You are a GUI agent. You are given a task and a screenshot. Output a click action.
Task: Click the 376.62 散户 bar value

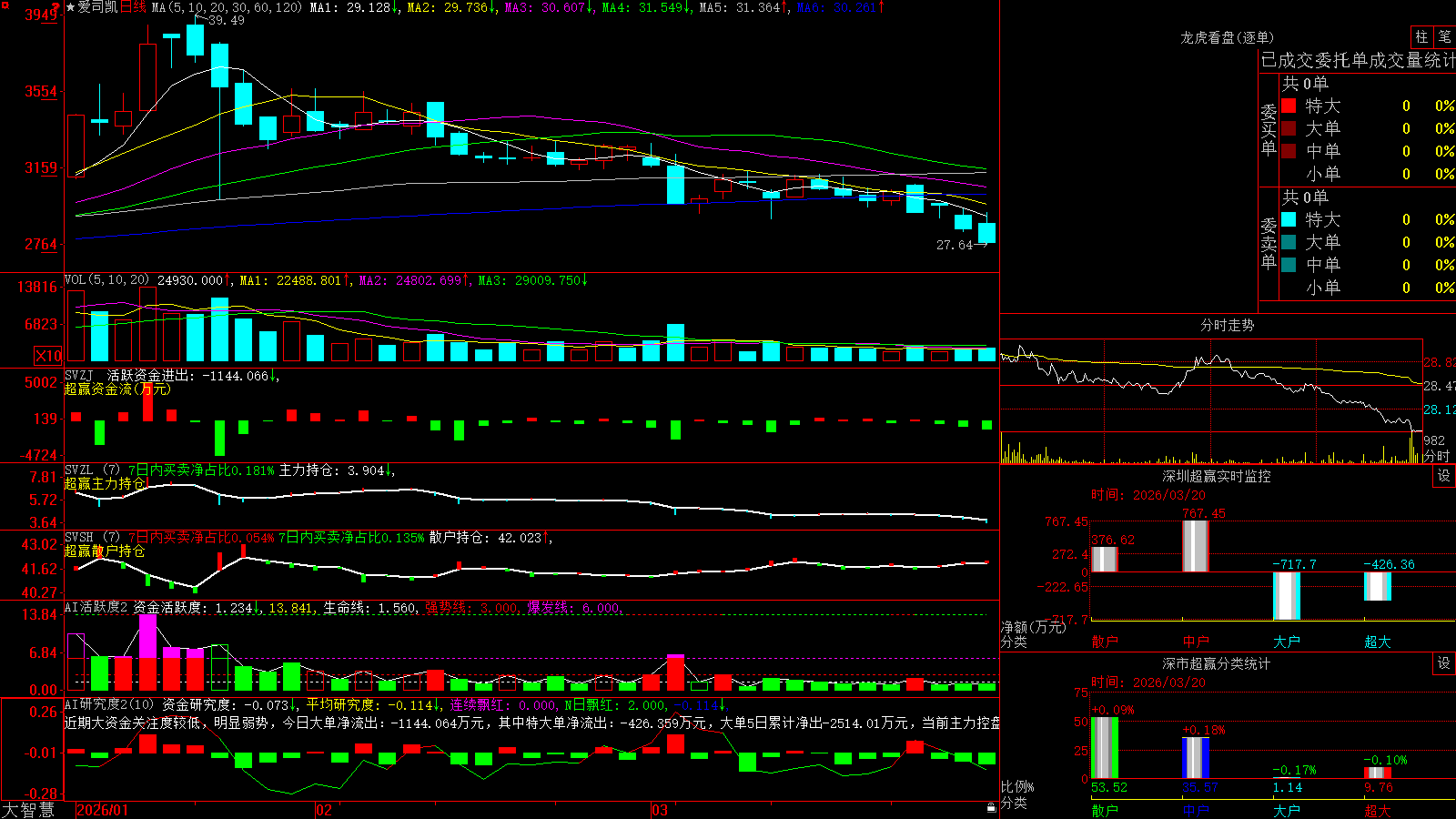coord(1113,540)
